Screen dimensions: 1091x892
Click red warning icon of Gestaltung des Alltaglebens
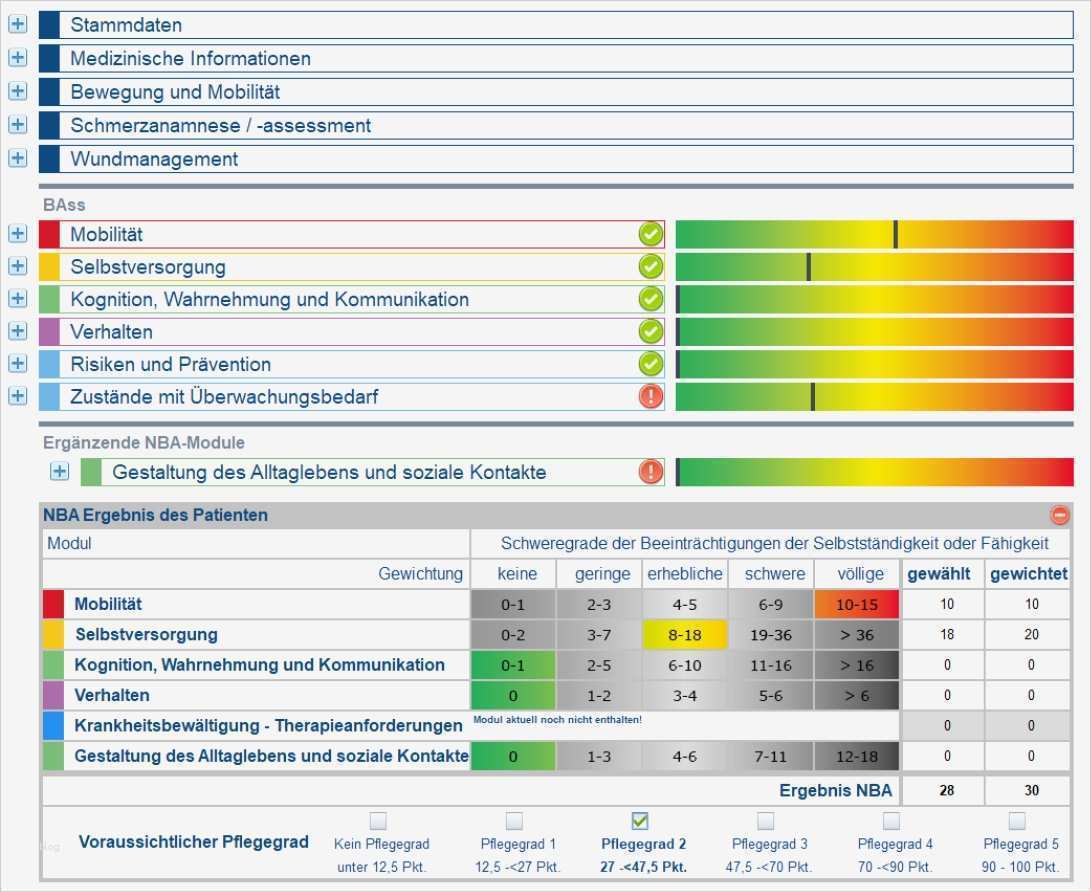click(651, 472)
